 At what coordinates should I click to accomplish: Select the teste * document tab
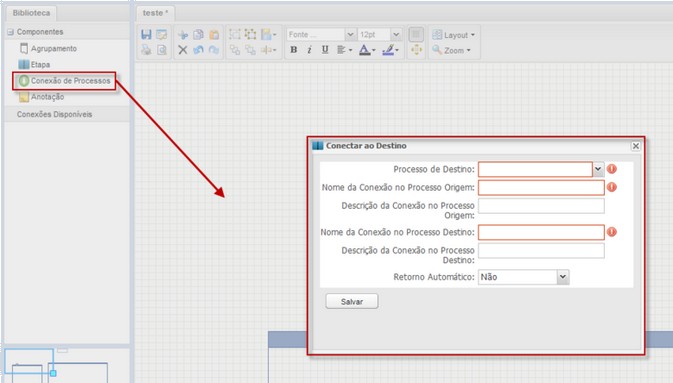point(155,13)
